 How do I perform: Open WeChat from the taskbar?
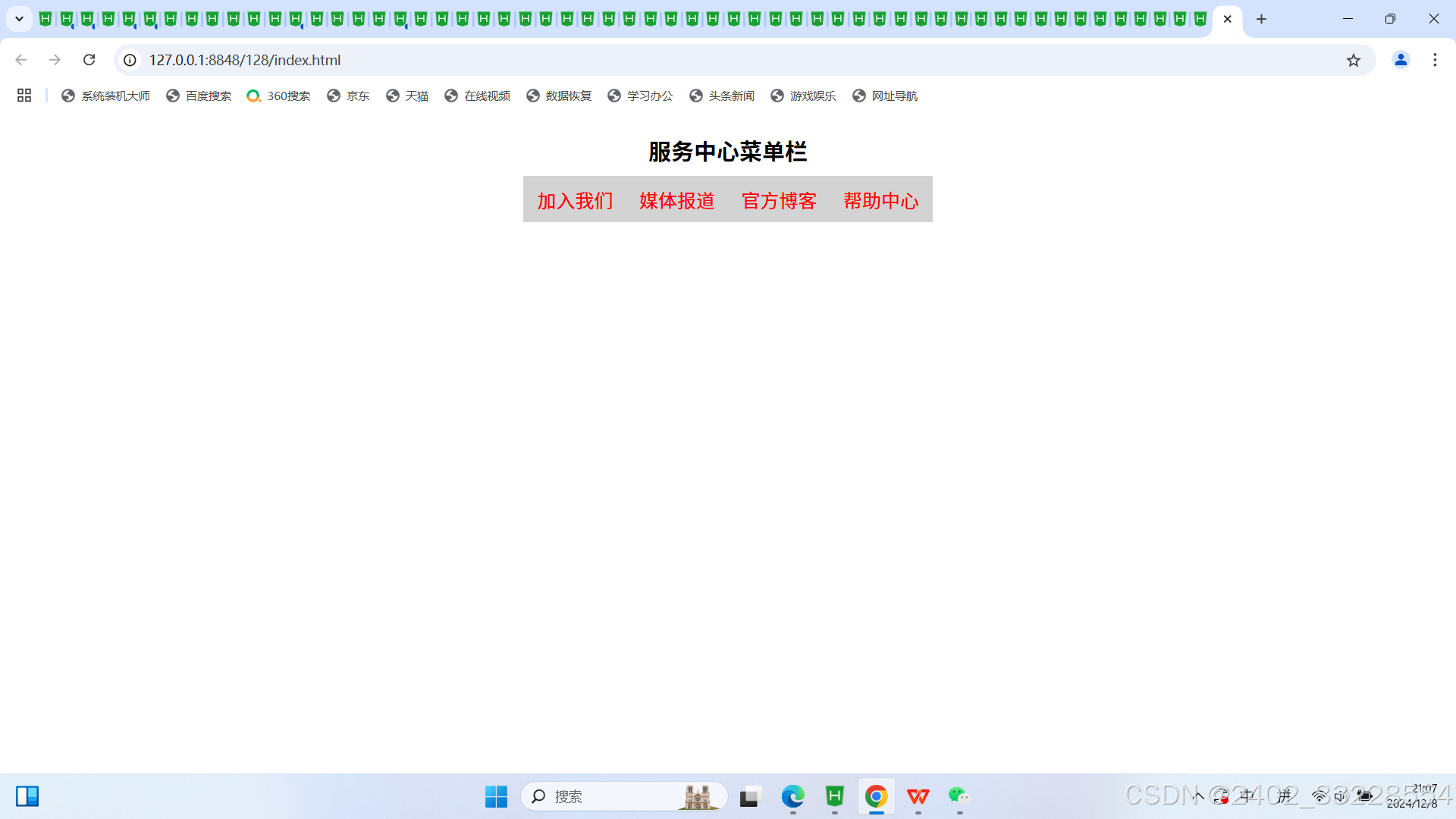pos(959,796)
